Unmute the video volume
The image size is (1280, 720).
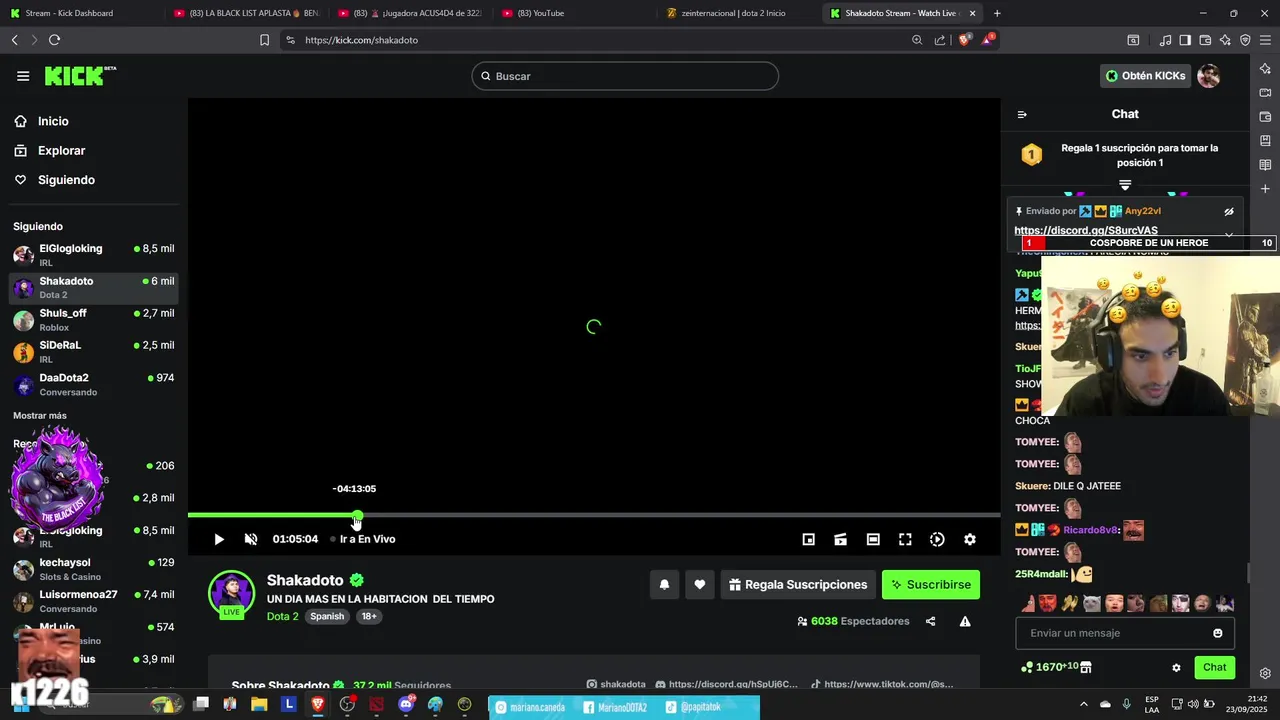(251, 539)
